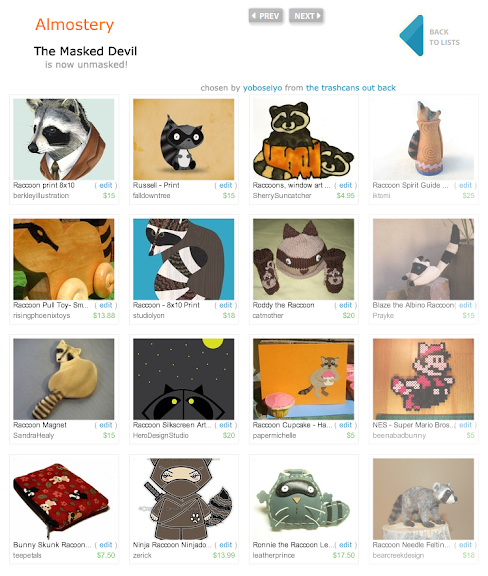Click the Blaze the Albino Raccoon title
Image resolution: width=488 pixels, height=576 pixels.
413,305
